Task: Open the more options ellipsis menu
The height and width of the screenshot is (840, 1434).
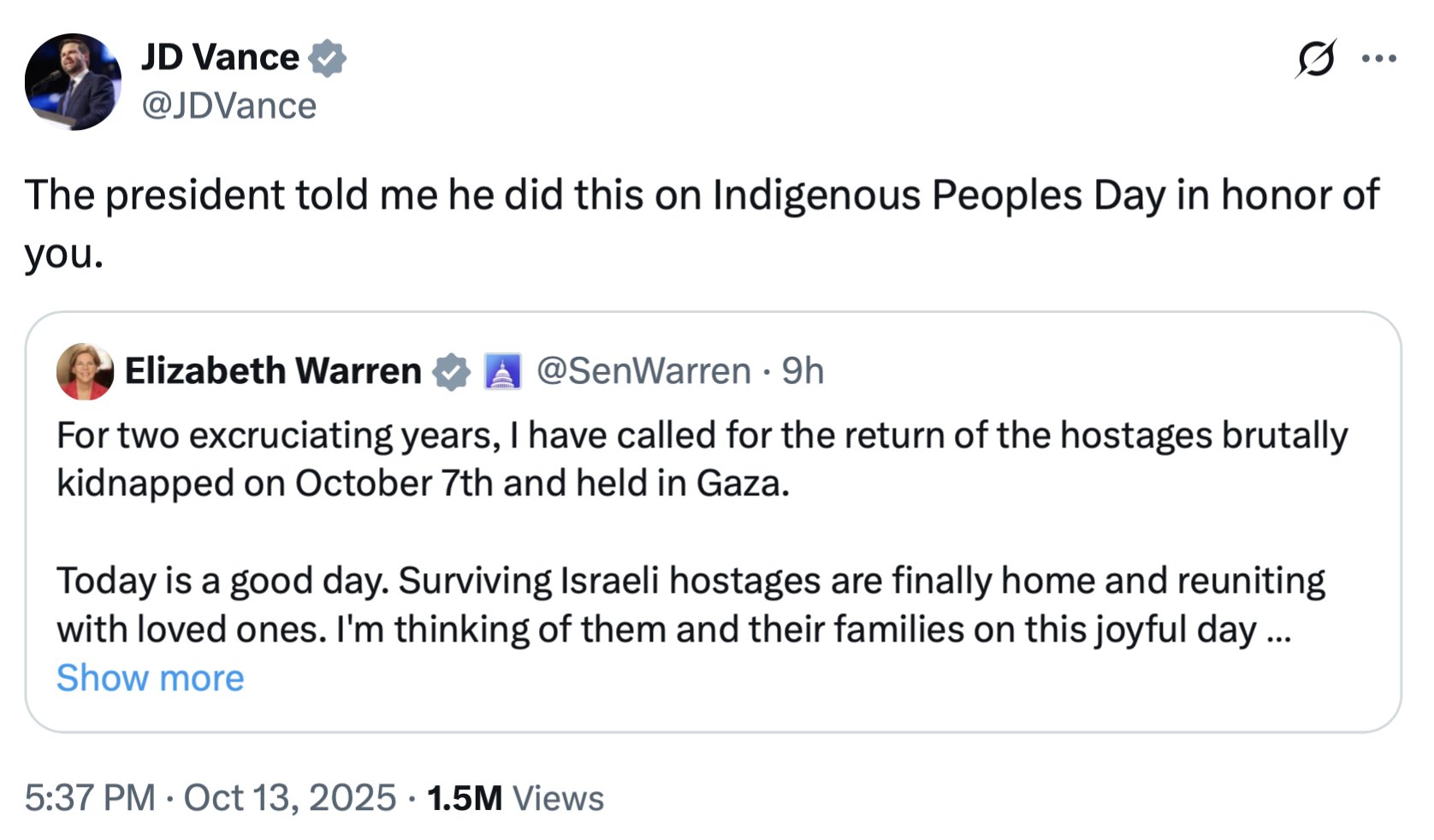Action: pos(1378,58)
